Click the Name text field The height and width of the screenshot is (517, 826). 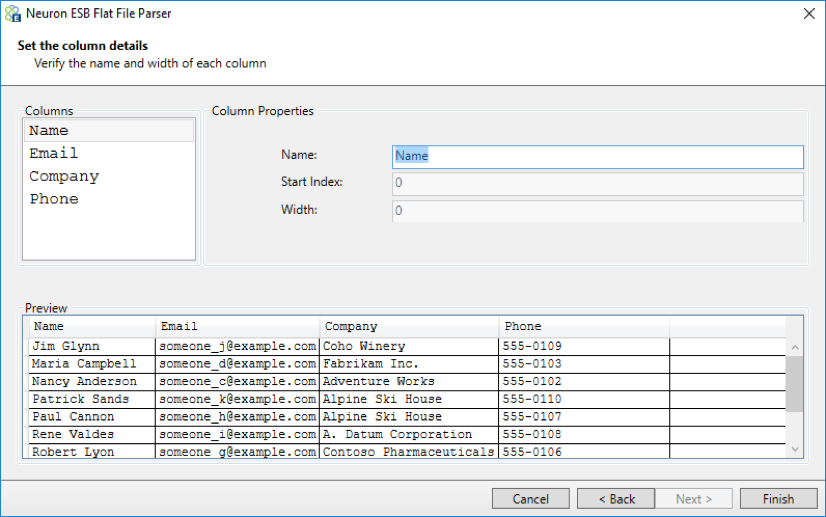coord(597,156)
